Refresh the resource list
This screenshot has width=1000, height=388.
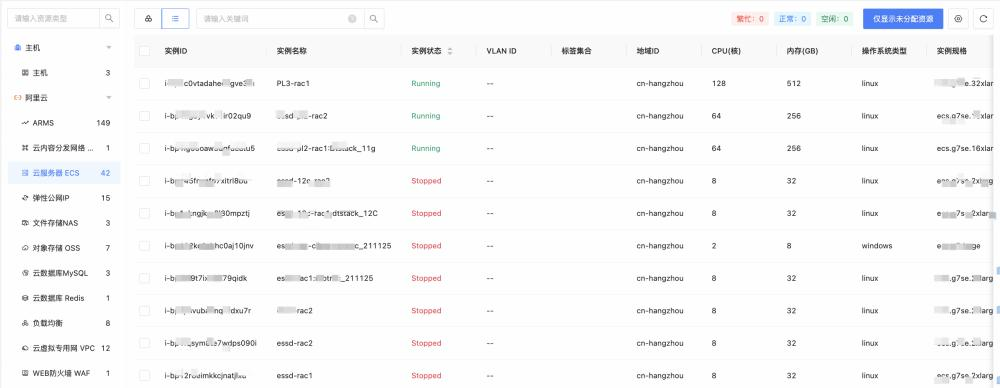pyautogui.click(x=983, y=19)
